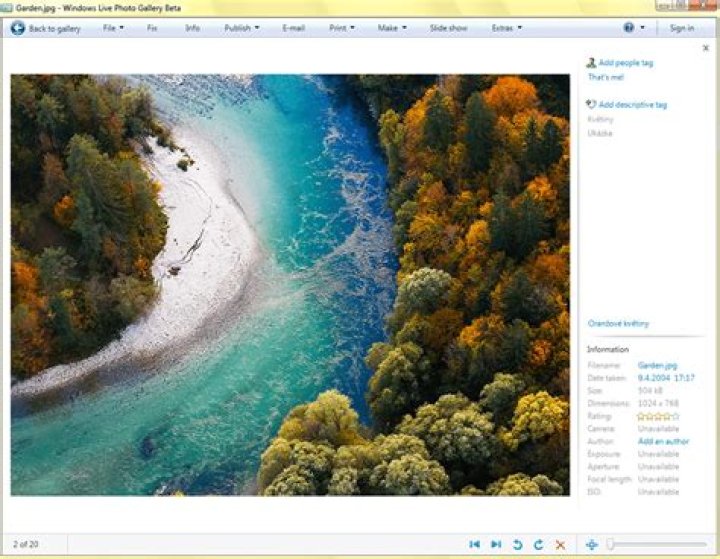Skip to the next photo
Image resolution: width=720 pixels, height=559 pixels.
[496, 544]
